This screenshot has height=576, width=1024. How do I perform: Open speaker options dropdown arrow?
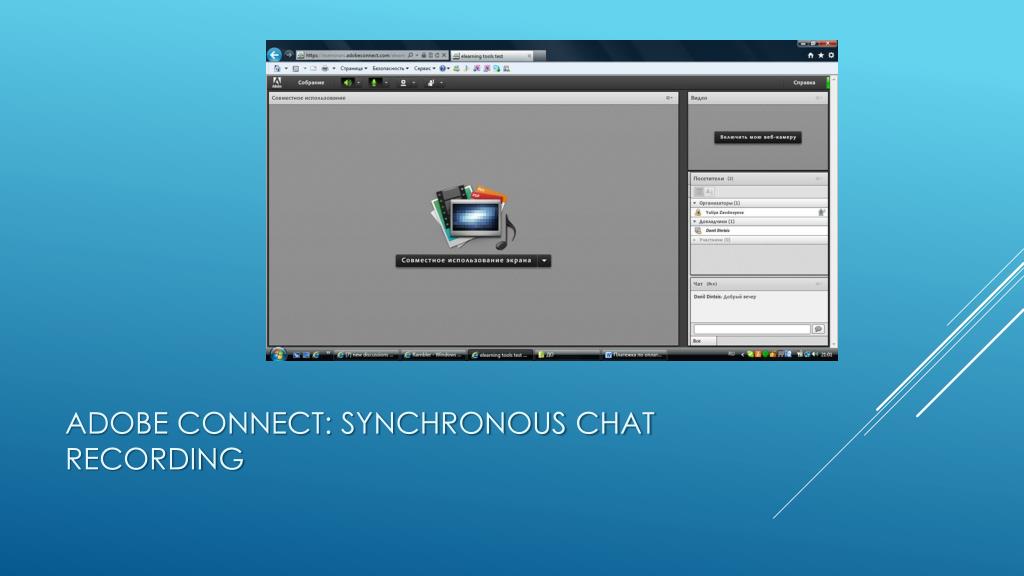click(358, 83)
